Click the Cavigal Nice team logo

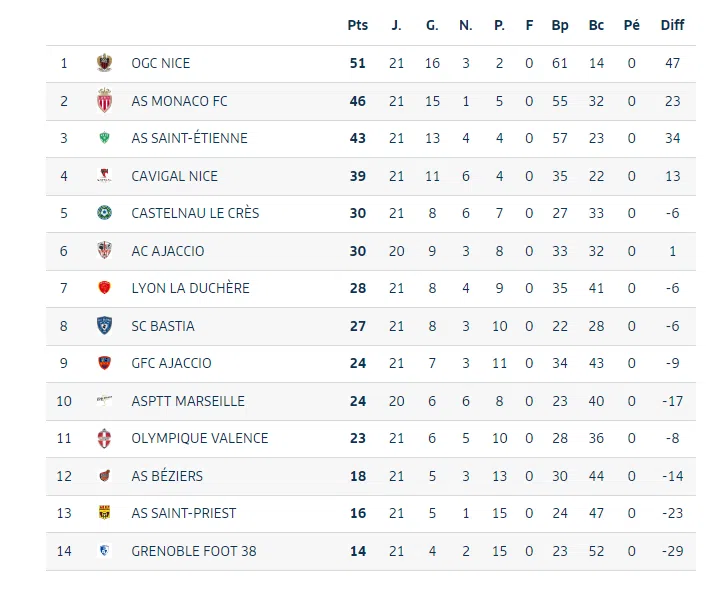tap(103, 176)
